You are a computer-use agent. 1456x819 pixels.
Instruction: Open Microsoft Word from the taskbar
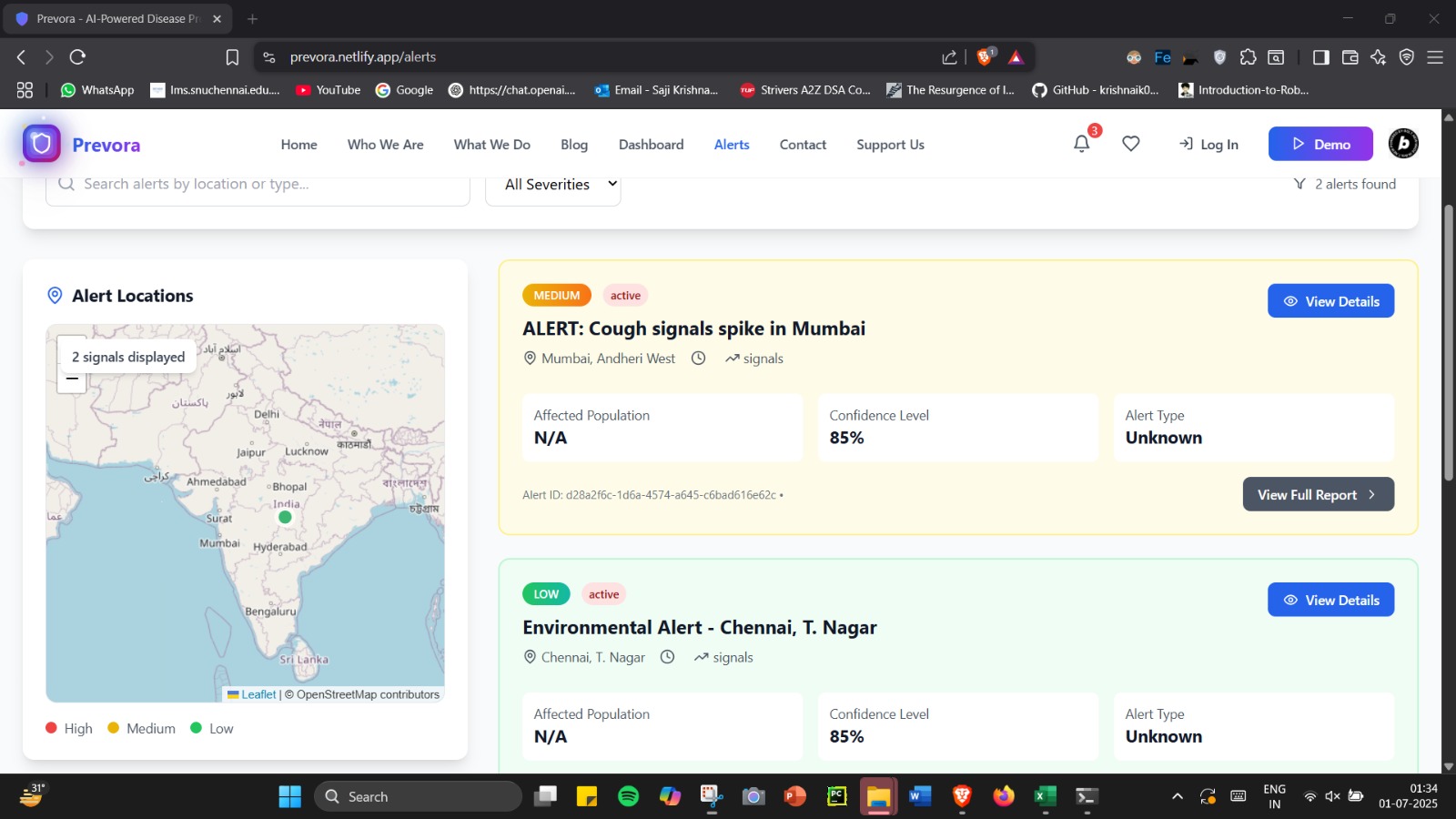coord(920,796)
